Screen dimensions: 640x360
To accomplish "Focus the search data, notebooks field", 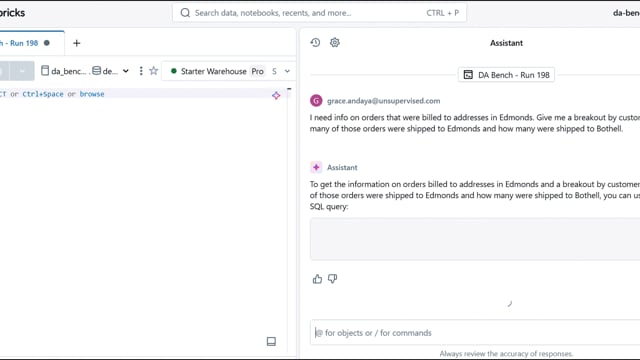I will (319, 13).
